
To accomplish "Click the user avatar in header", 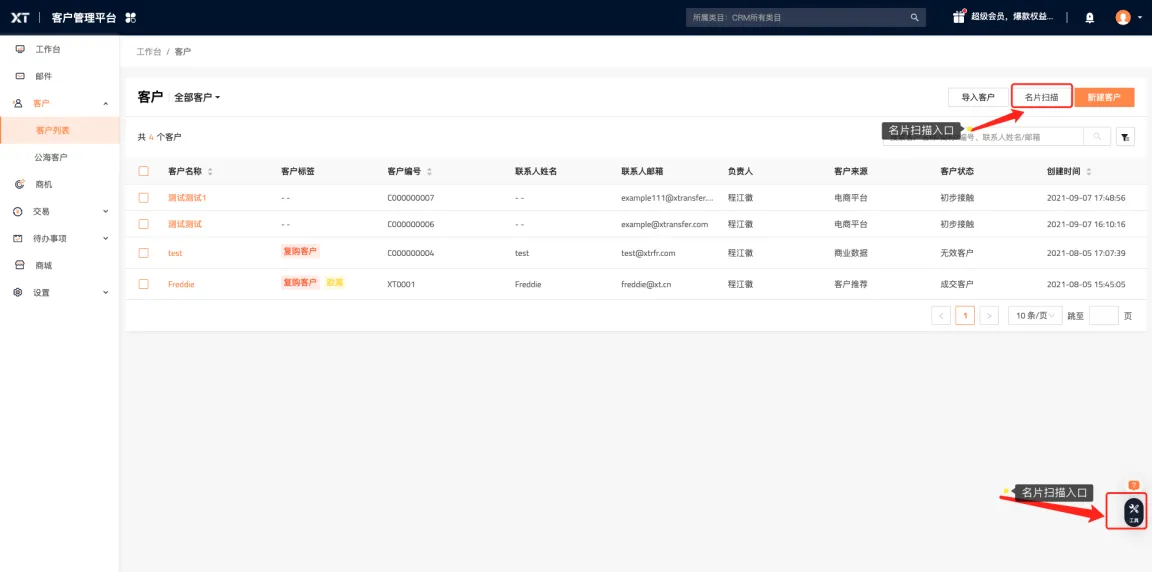I will (1123, 18).
